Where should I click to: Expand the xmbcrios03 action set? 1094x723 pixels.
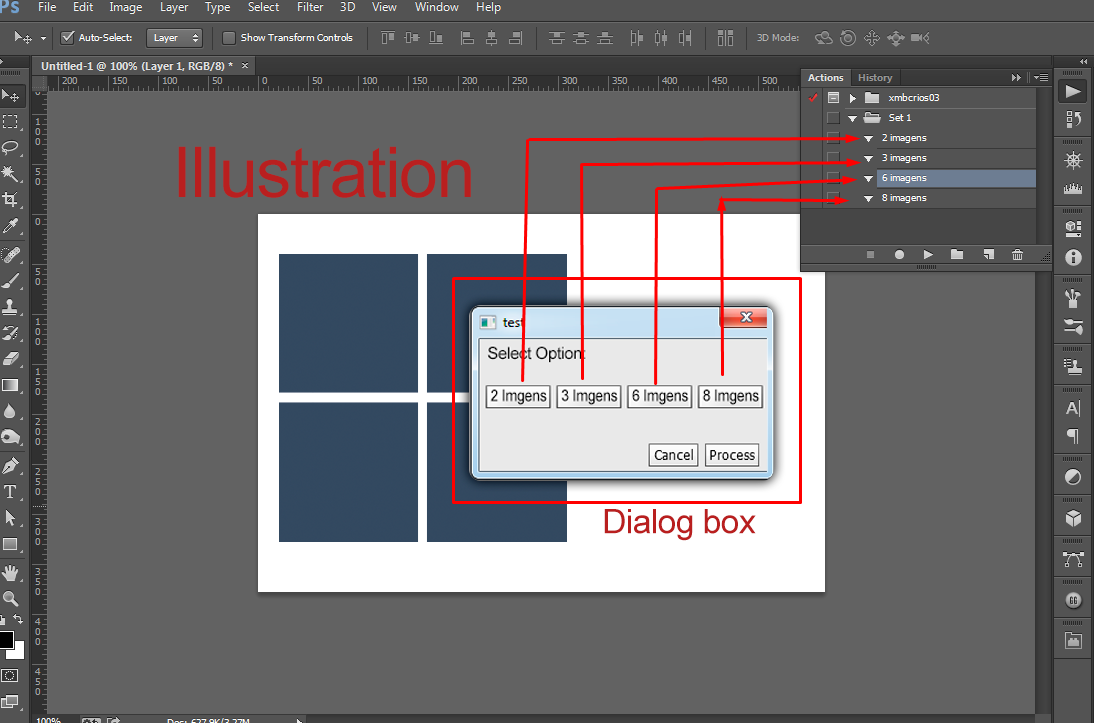[853, 98]
